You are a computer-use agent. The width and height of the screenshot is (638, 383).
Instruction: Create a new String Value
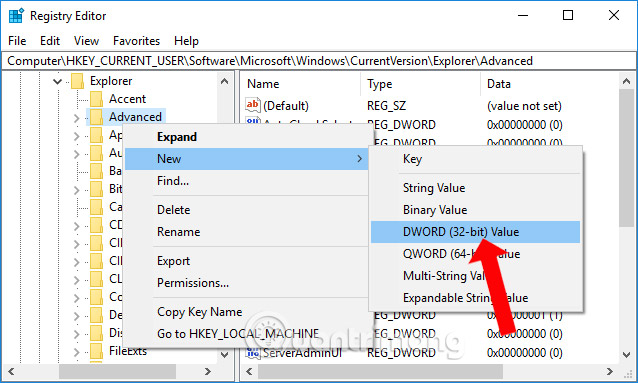(475, 188)
